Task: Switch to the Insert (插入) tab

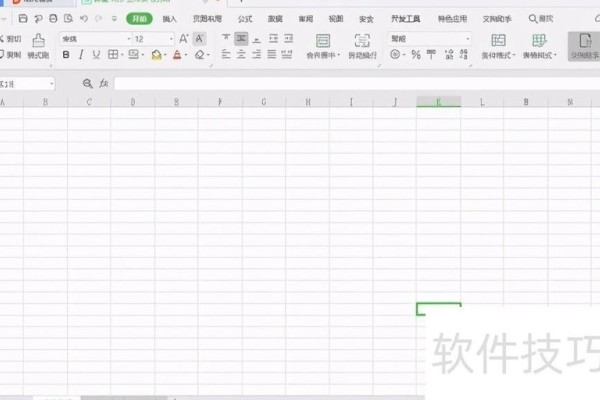Action: coord(170,19)
